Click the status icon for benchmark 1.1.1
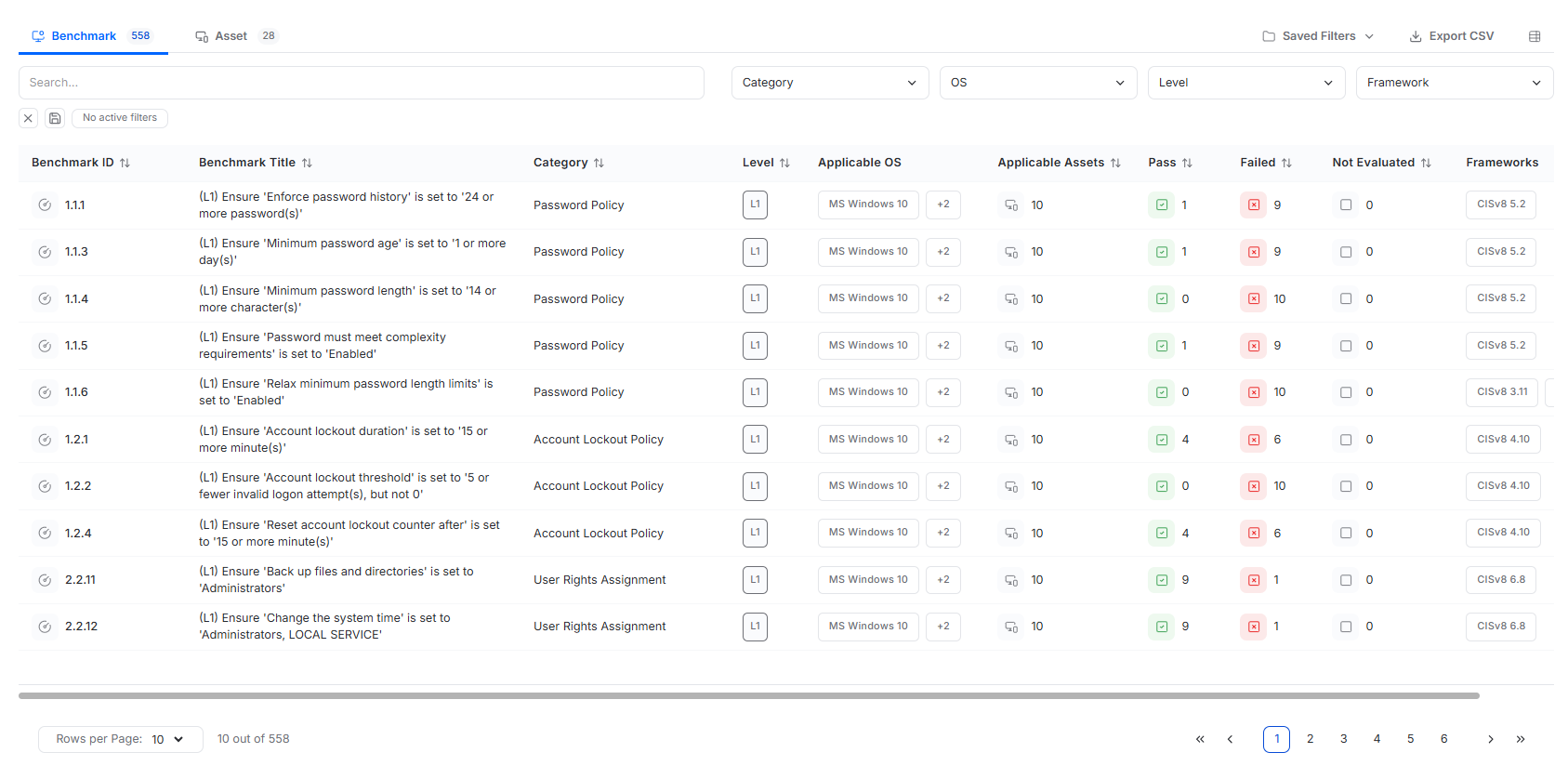The height and width of the screenshot is (779, 1568). tap(45, 205)
